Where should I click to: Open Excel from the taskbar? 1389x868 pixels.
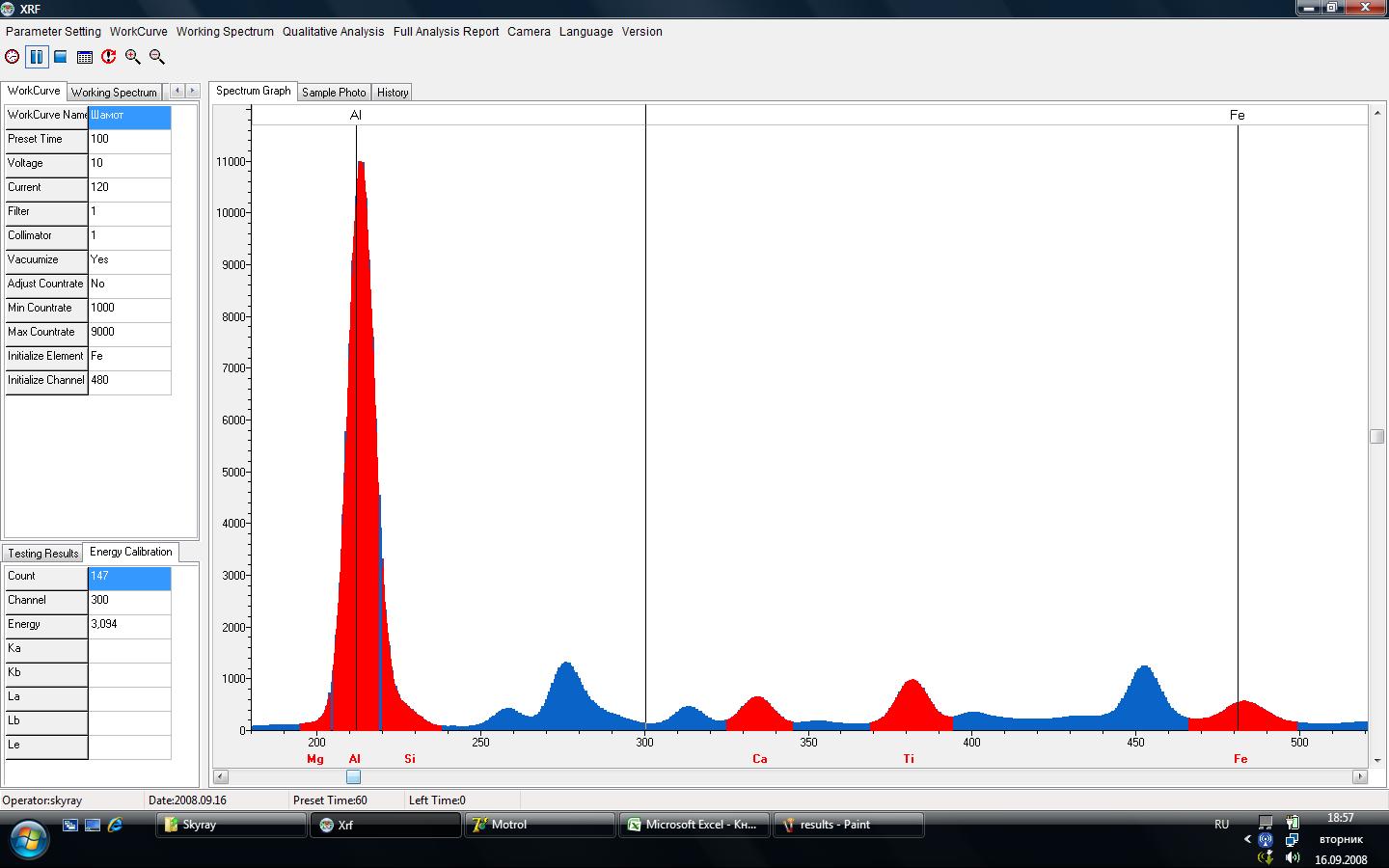[x=694, y=825]
